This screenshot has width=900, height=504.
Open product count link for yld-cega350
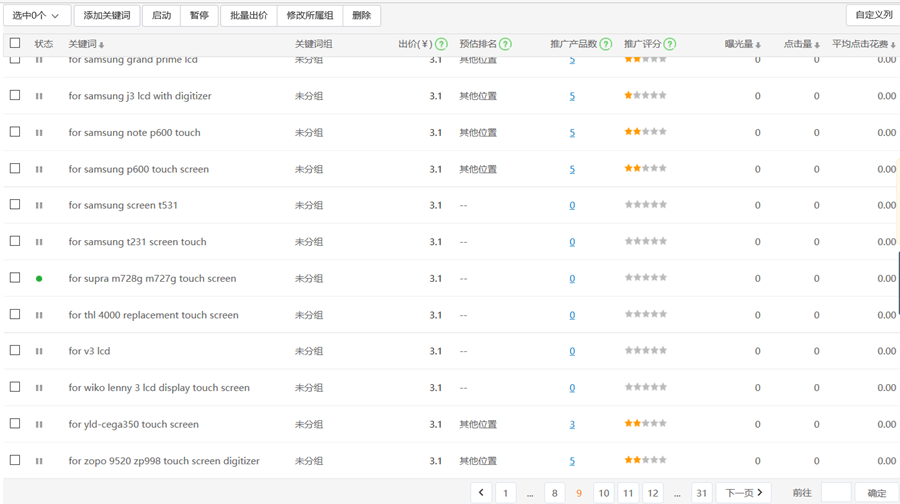tap(572, 424)
